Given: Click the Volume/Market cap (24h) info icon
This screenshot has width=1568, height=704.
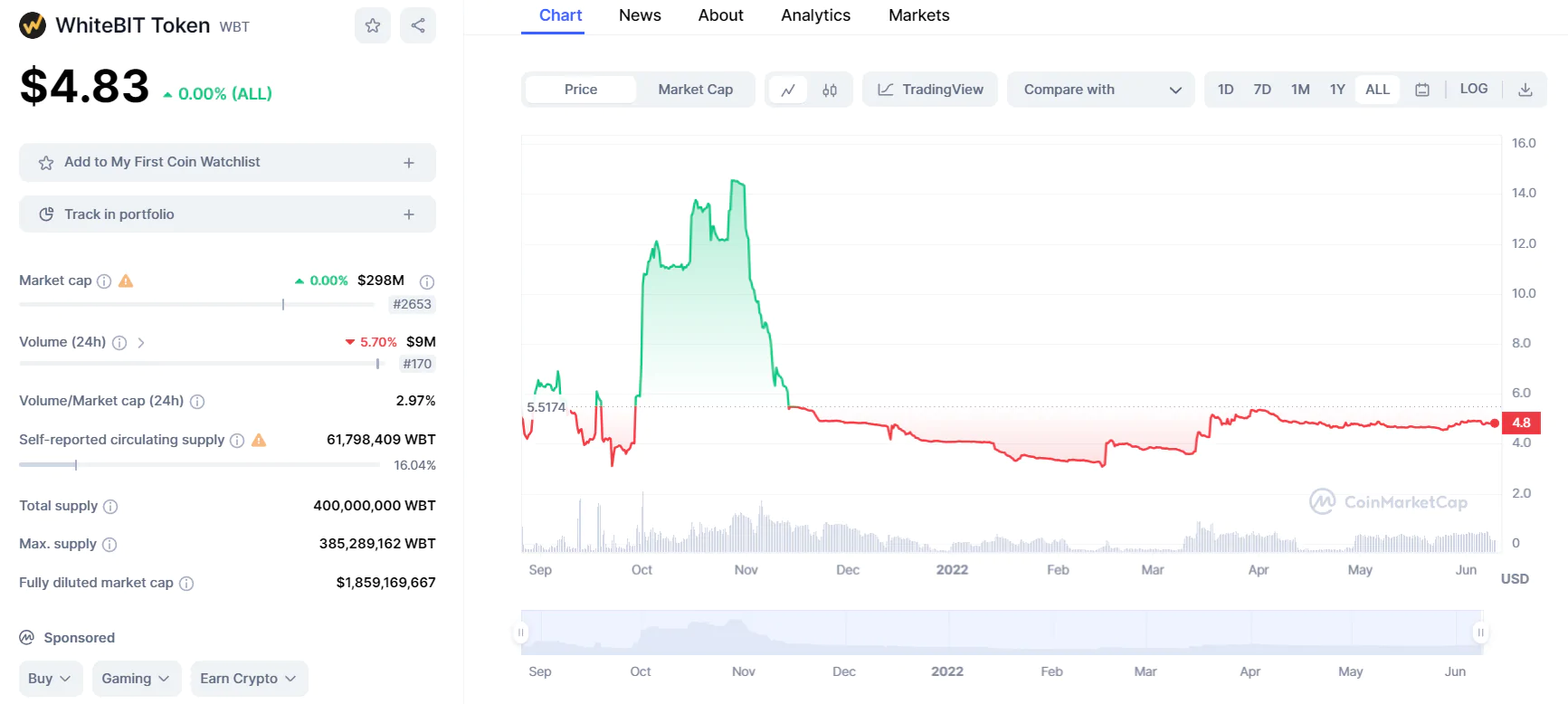Looking at the screenshot, I should [x=197, y=402].
